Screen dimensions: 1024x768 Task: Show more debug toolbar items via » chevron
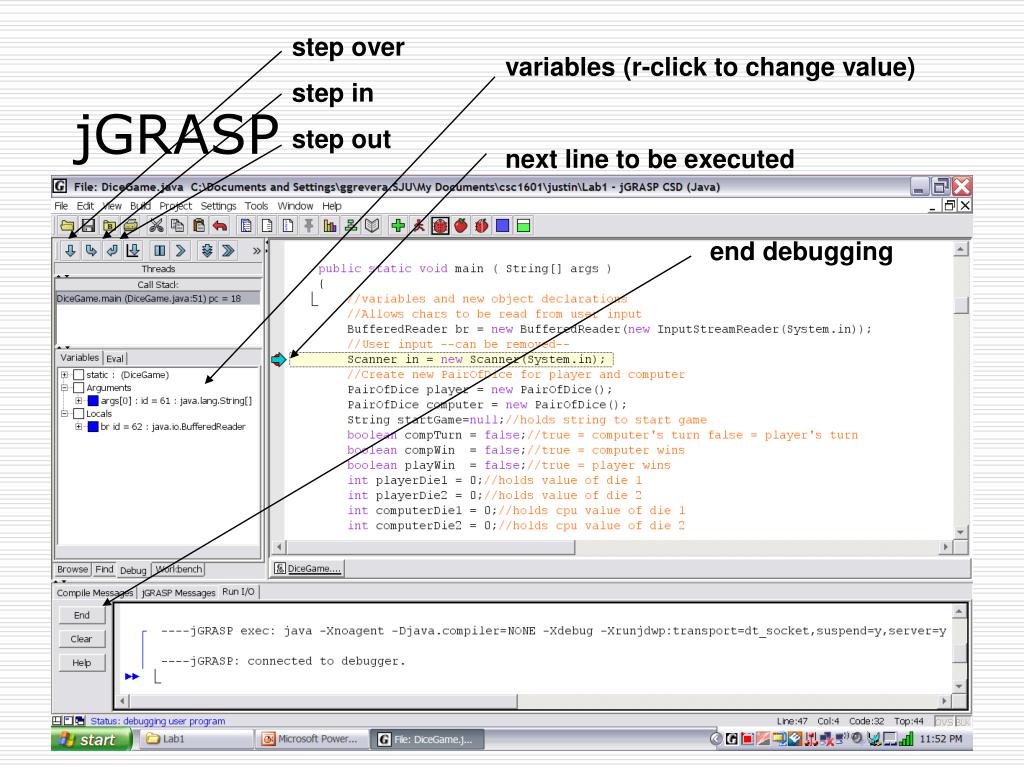pos(257,251)
